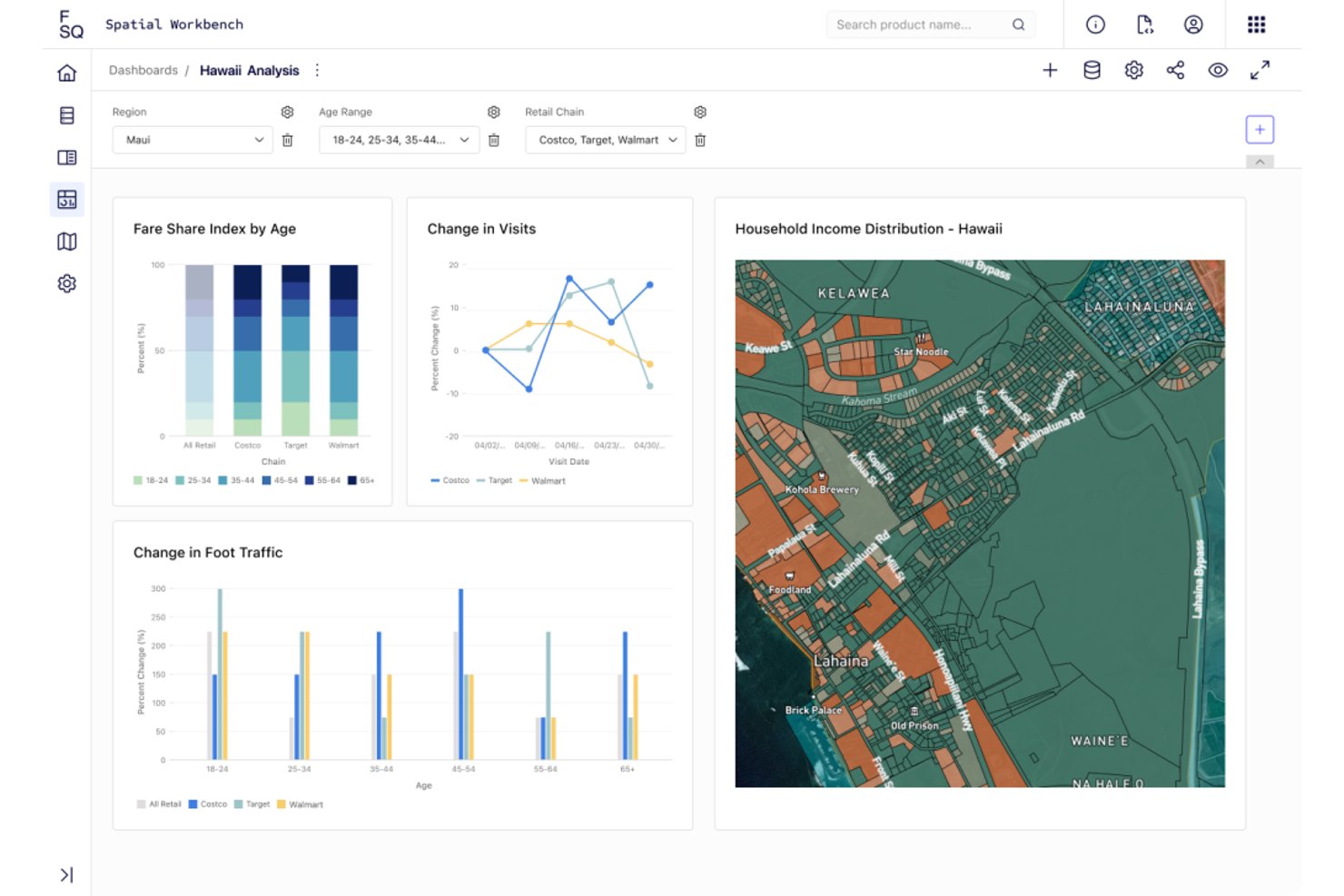Go to Dashboards breadcrumb
The image size is (1344, 896).
(143, 70)
